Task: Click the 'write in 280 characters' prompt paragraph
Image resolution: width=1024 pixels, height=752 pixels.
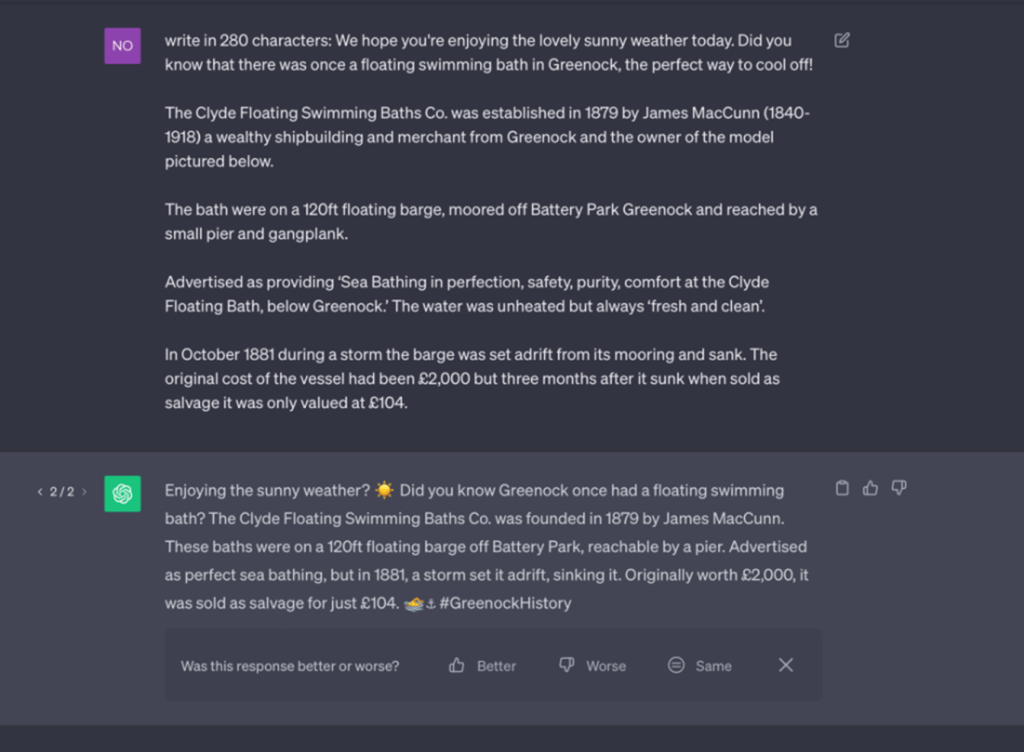Action: tap(488, 53)
